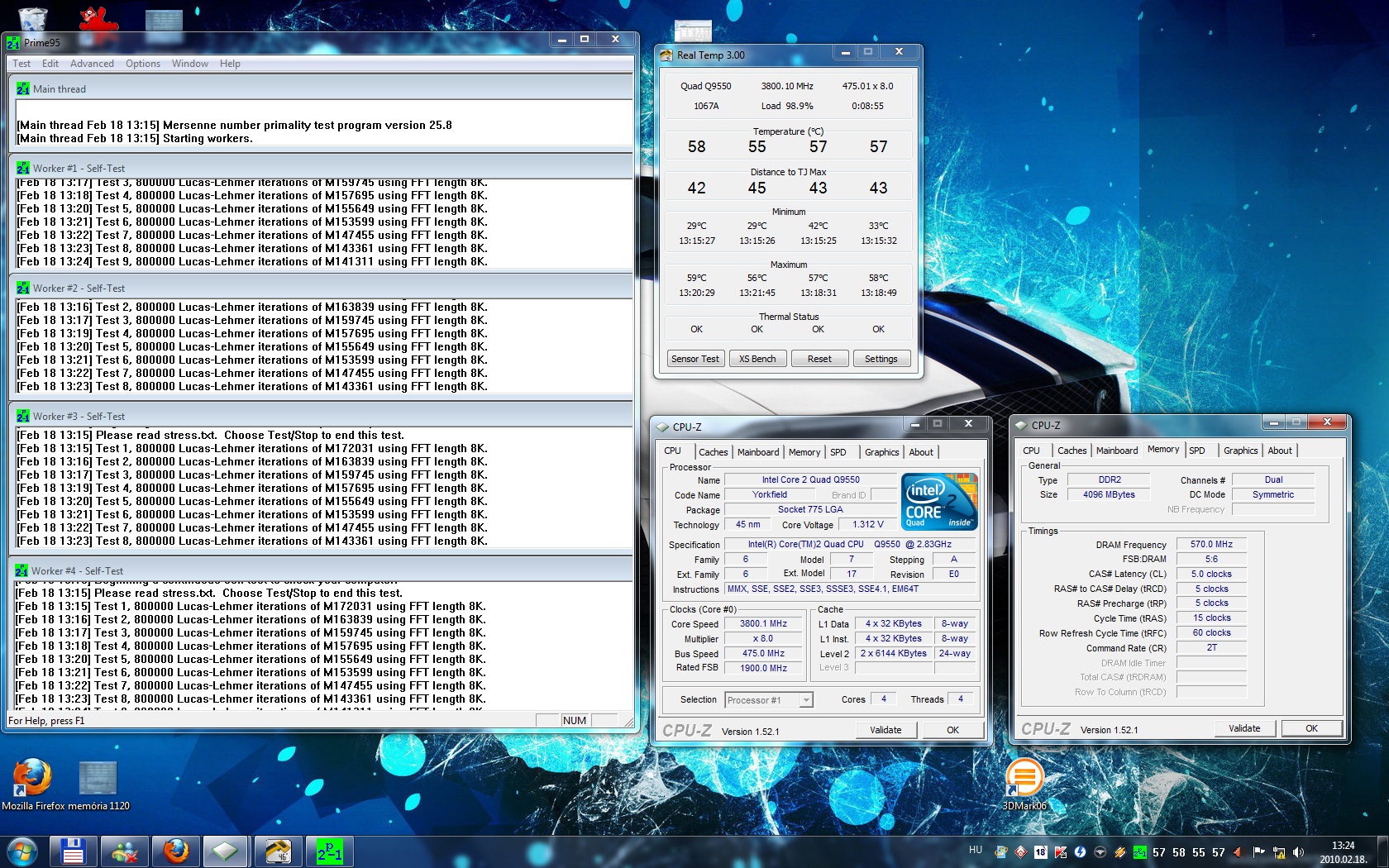This screenshot has width=1389, height=868.
Task: Open Settings in Real Temp
Action: tap(881, 359)
